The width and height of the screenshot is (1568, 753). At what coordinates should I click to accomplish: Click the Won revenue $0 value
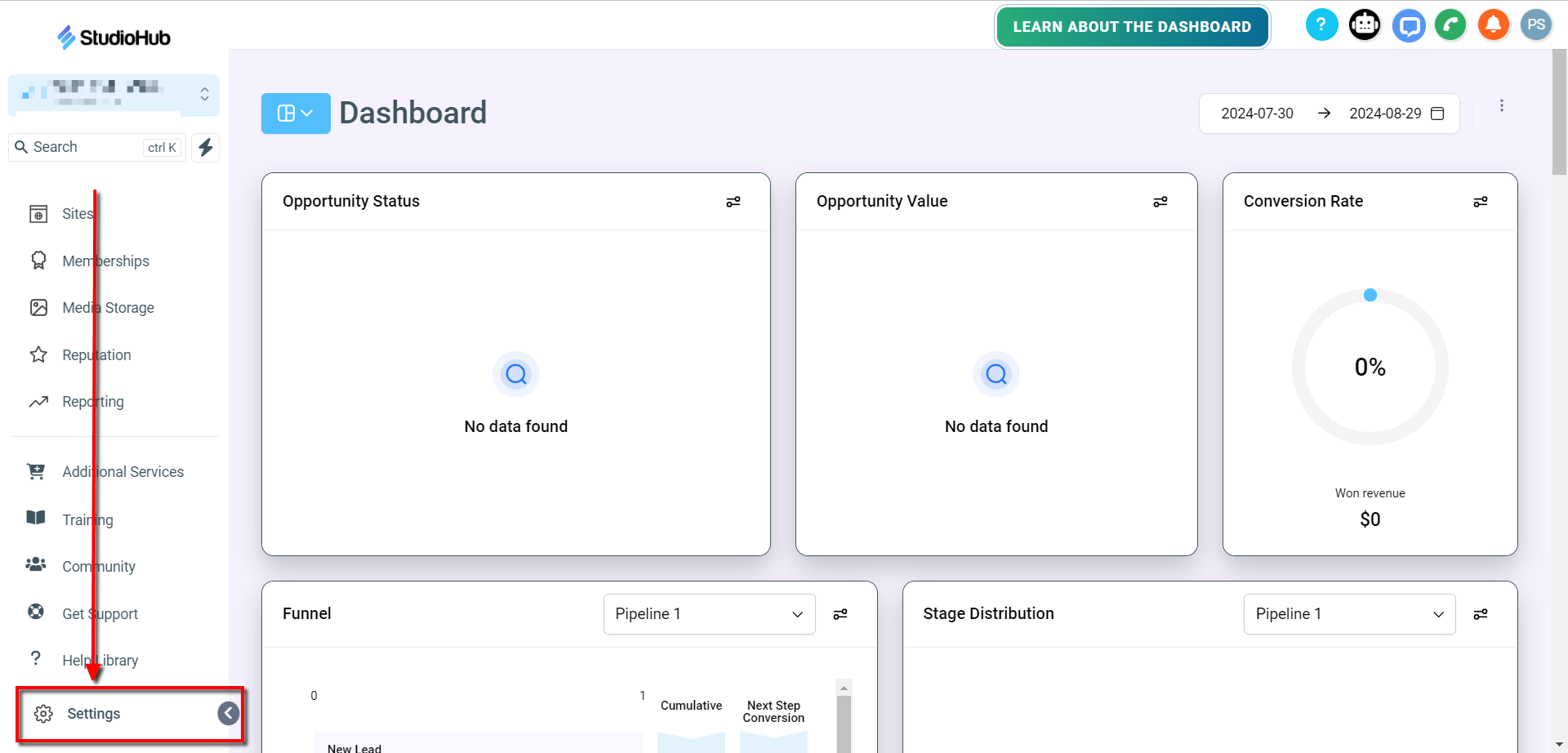point(1370,519)
